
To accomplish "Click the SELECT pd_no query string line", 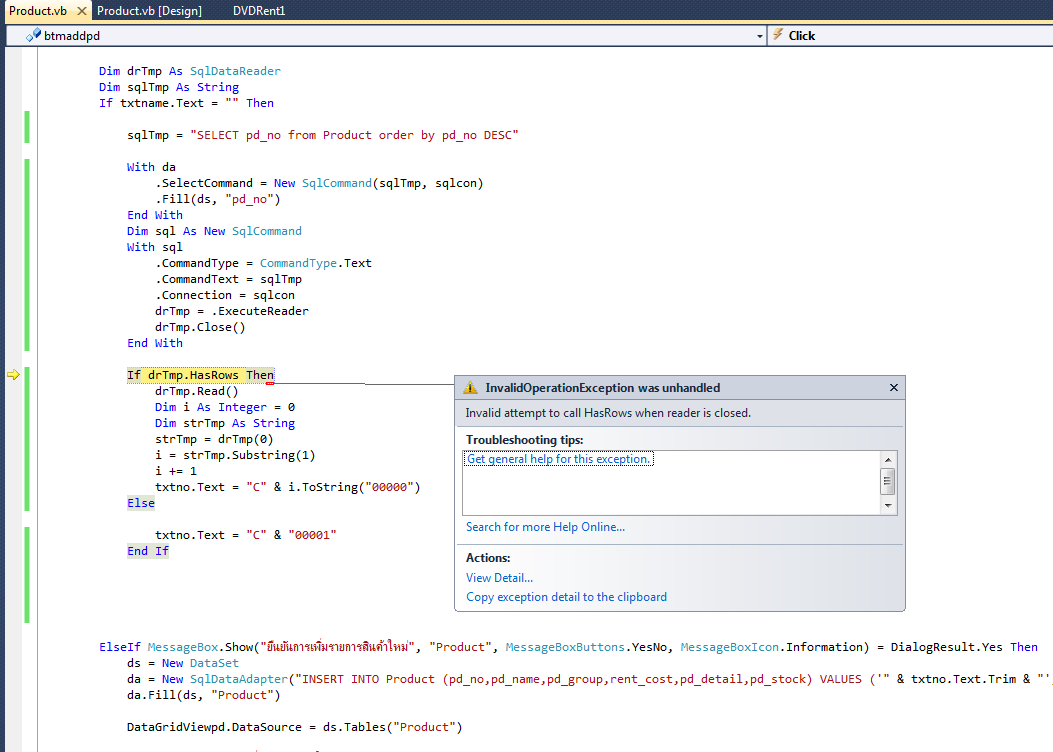I will pos(322,135).
